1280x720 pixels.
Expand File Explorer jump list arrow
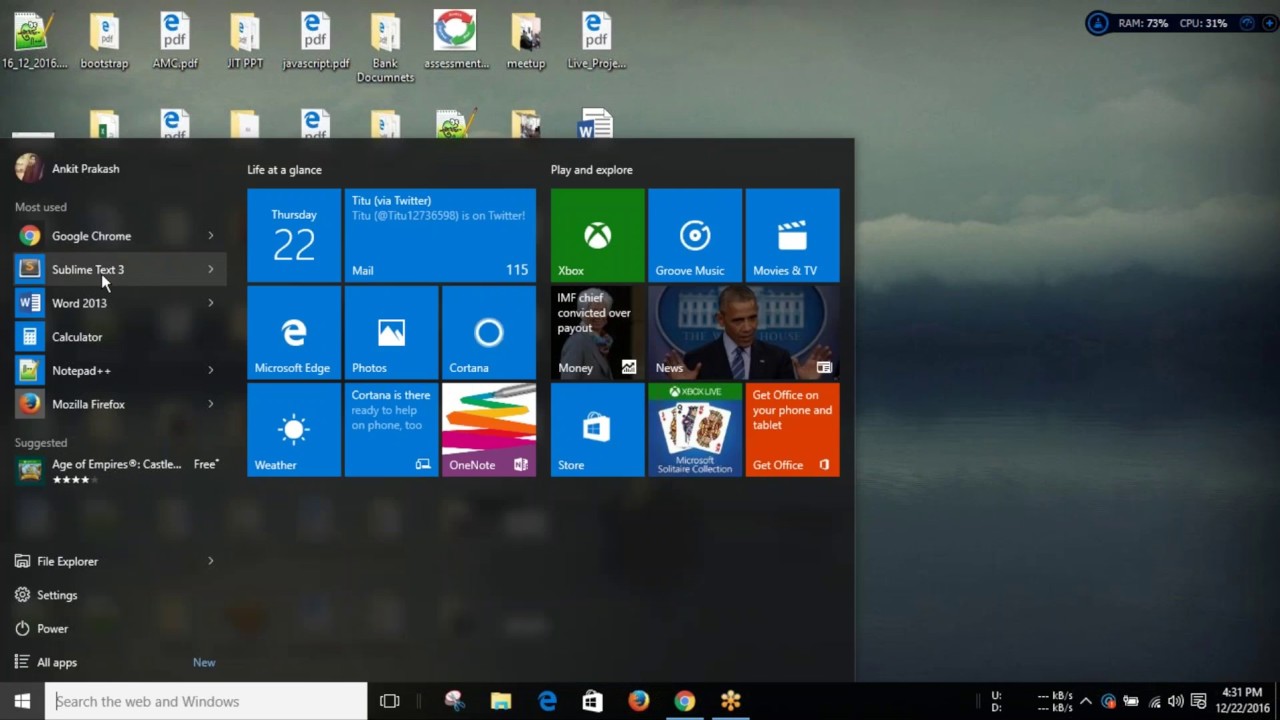(210, 562)
